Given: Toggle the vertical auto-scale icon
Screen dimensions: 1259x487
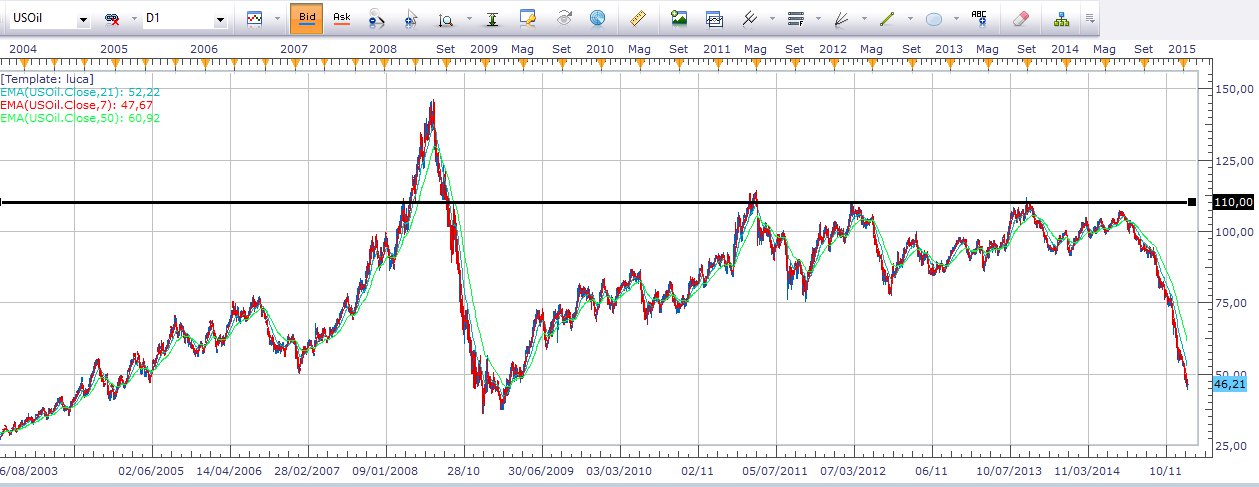Looking at the screenshot, I should 491,18.
